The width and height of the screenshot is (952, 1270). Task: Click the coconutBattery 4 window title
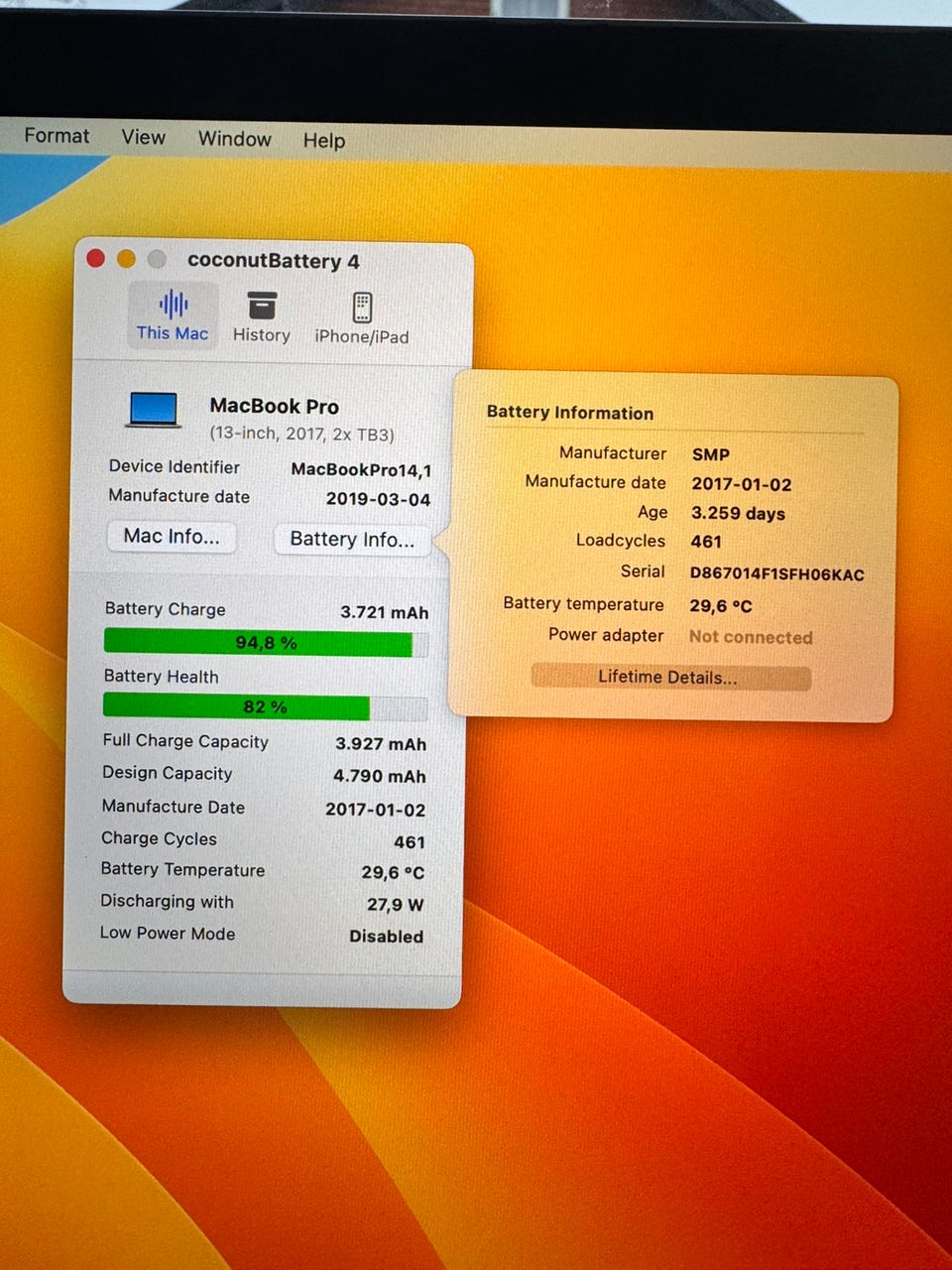pyautogui.click(x=274, y=261)
